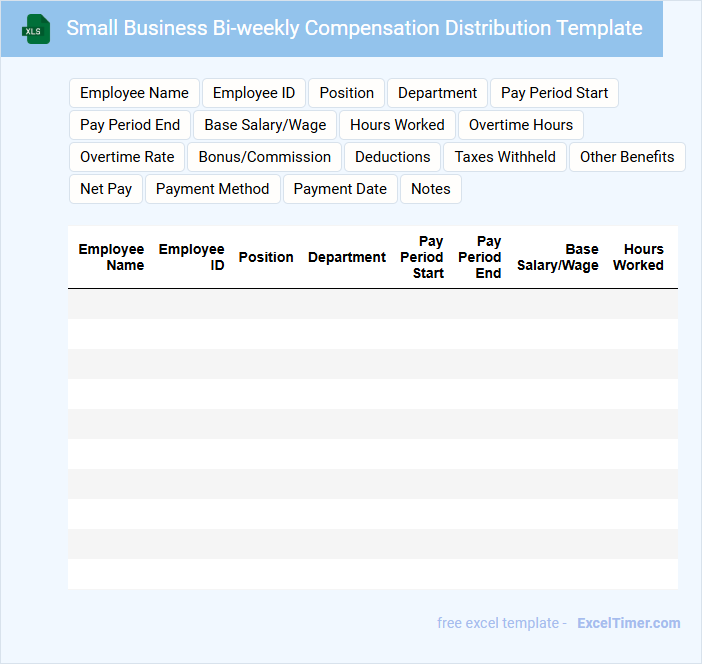Choose the Department tag
Image resolution: width=702 pixels, height=664 pixels.
(437, 93)
